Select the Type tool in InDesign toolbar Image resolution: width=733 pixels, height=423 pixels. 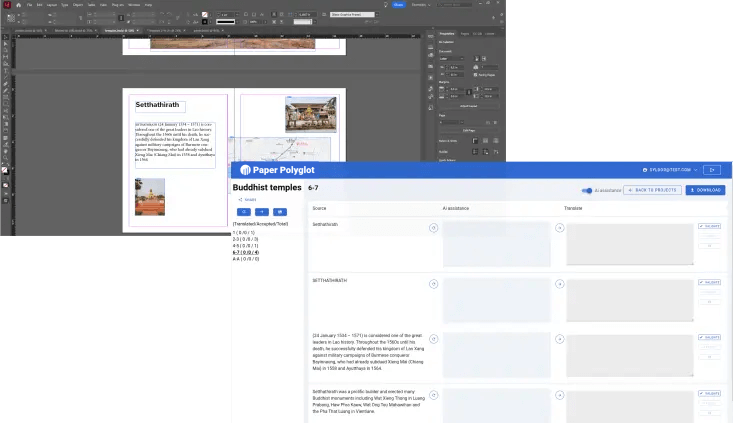[x=6, y=71]
